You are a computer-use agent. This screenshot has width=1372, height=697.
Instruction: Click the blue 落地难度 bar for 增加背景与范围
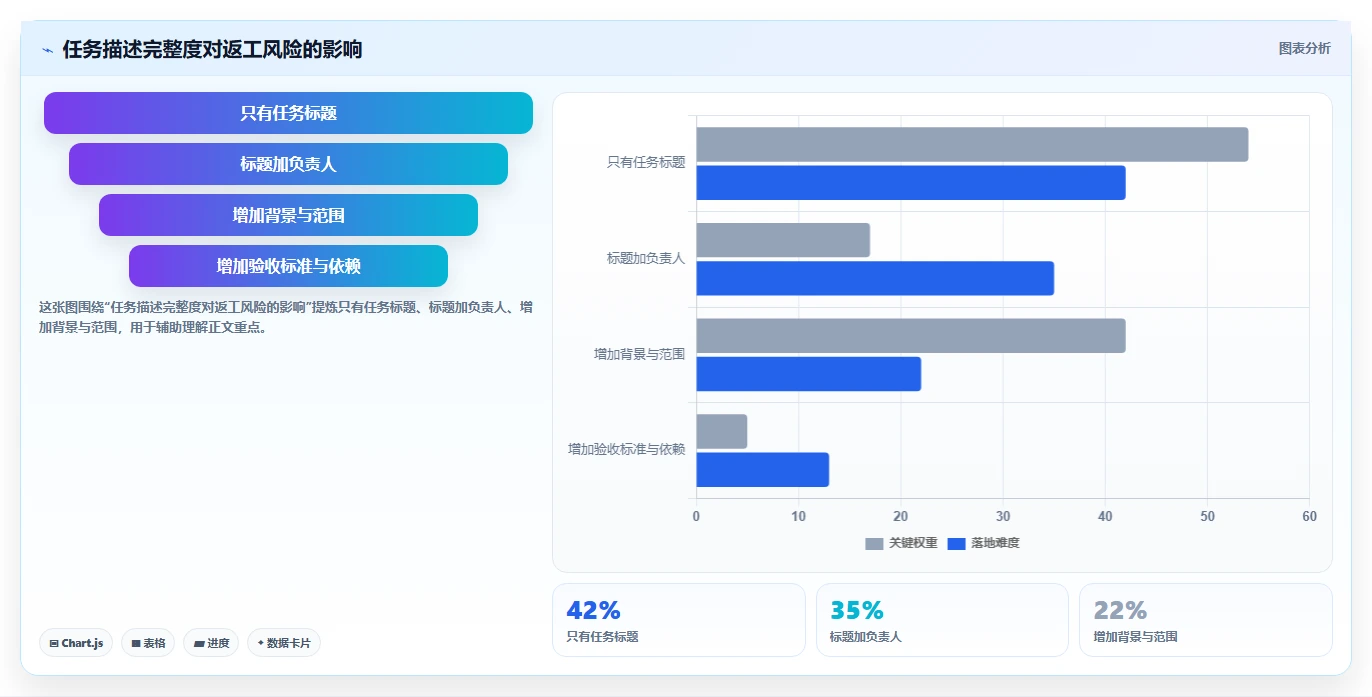pyautogui.click(x=809, y=374)
